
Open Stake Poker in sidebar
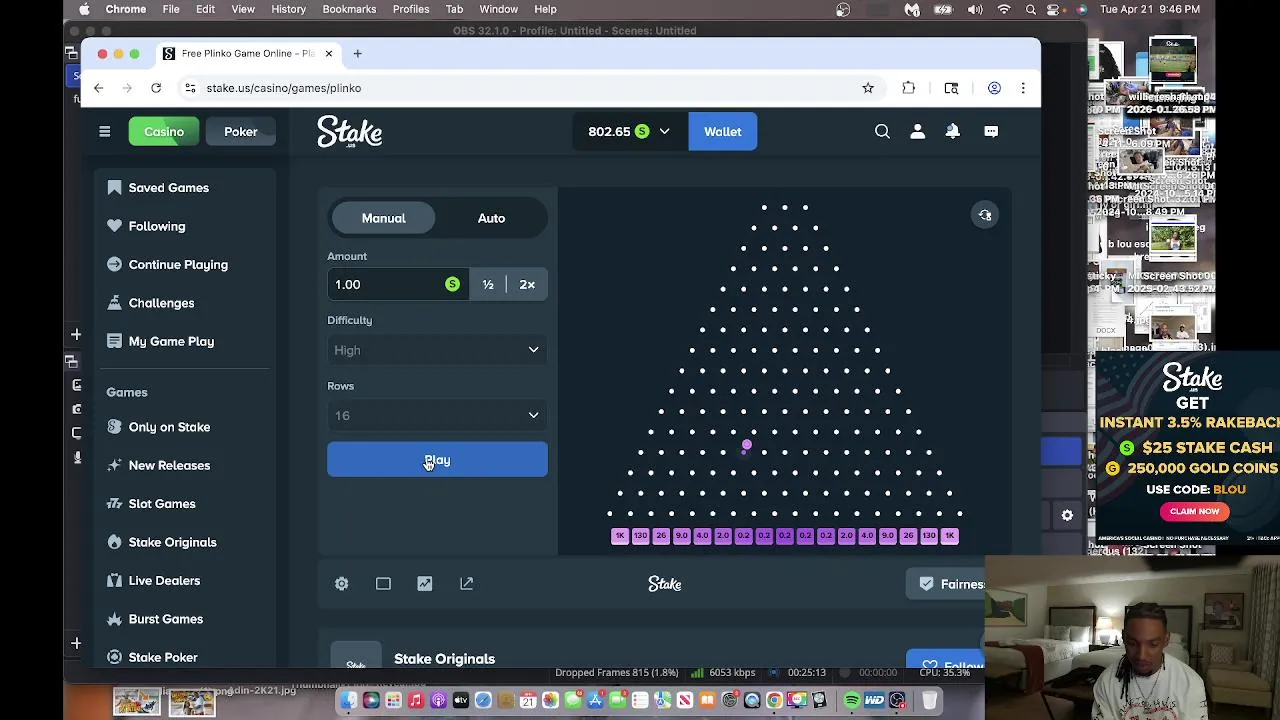(x=163, y=657)
